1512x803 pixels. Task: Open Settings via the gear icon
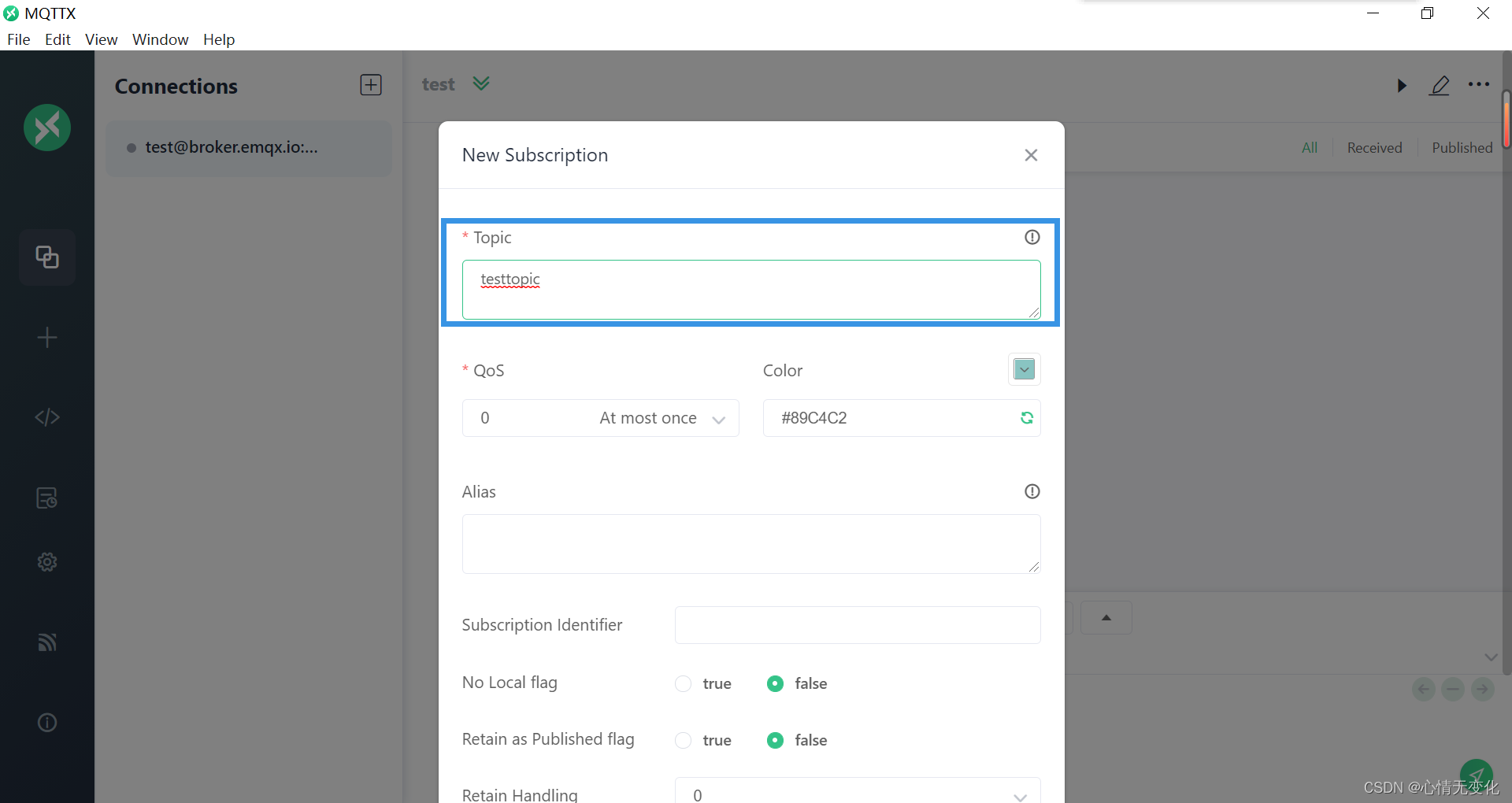coord(47,562)
